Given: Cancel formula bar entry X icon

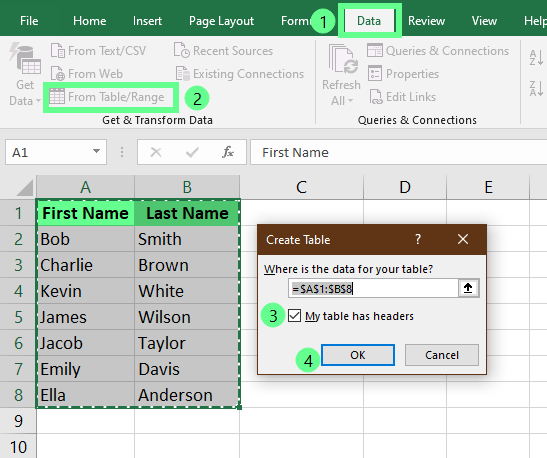Looking at the screenshot, I should 156,152.
